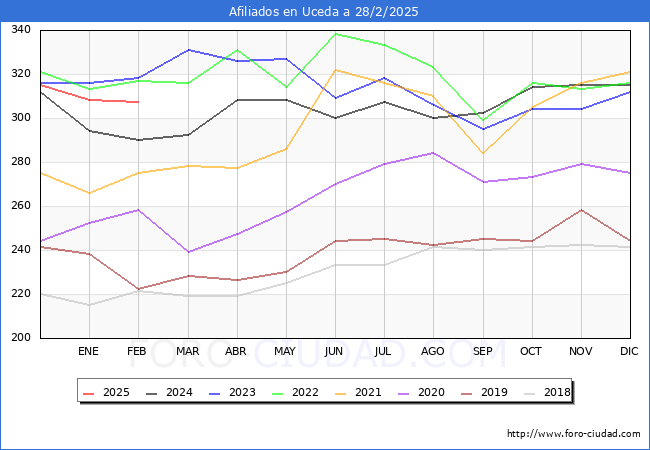Click the JUN month axis label
This screenshot has height=450, width=650.
point(334,351)
